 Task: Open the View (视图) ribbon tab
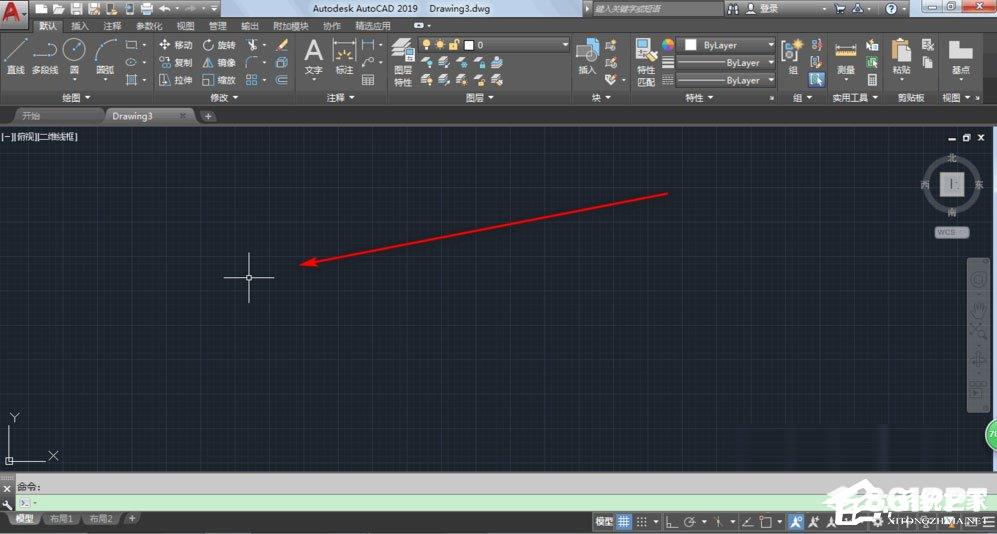click(186, 26)
